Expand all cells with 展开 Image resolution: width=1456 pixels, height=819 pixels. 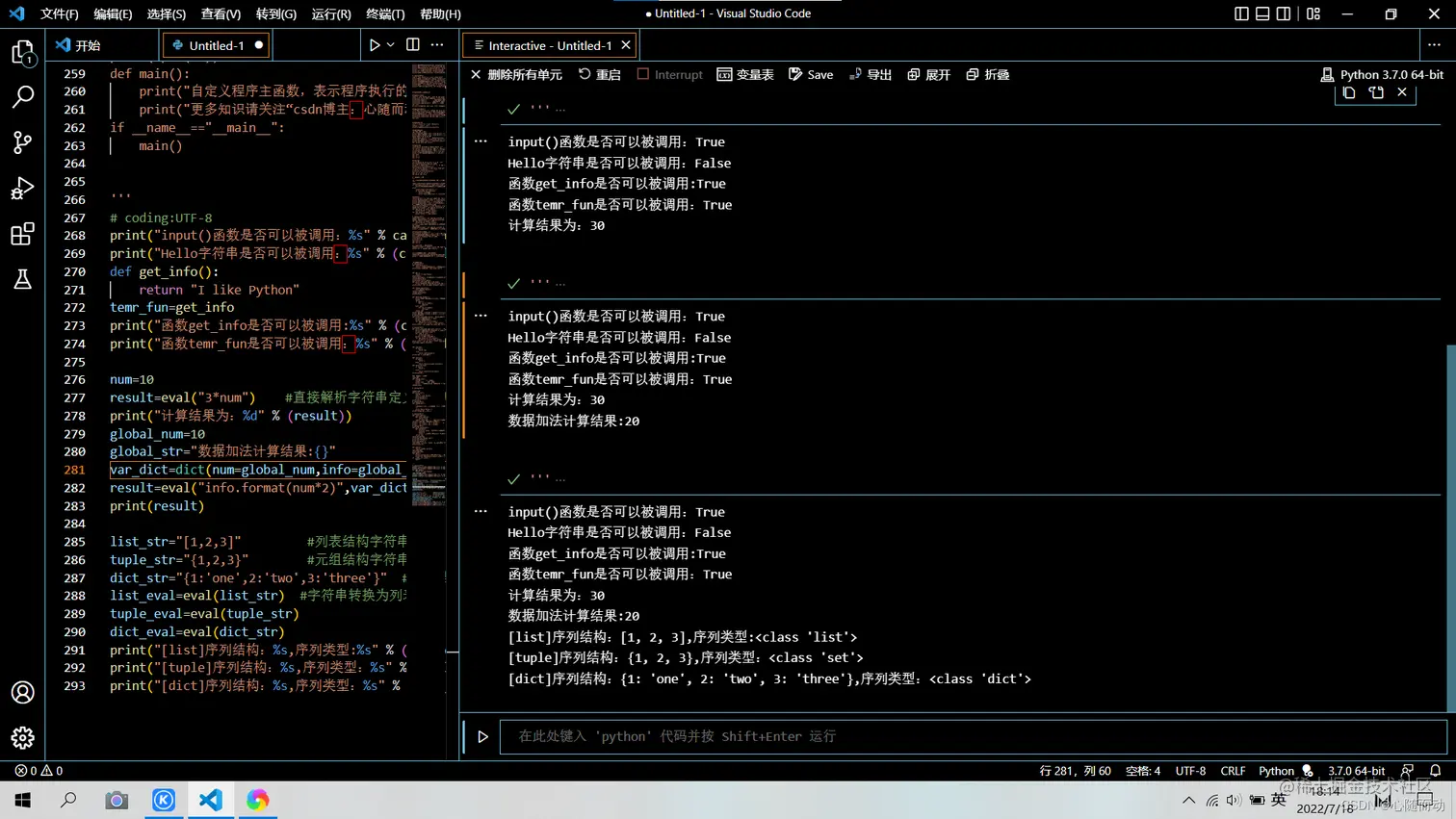point(929,74)
